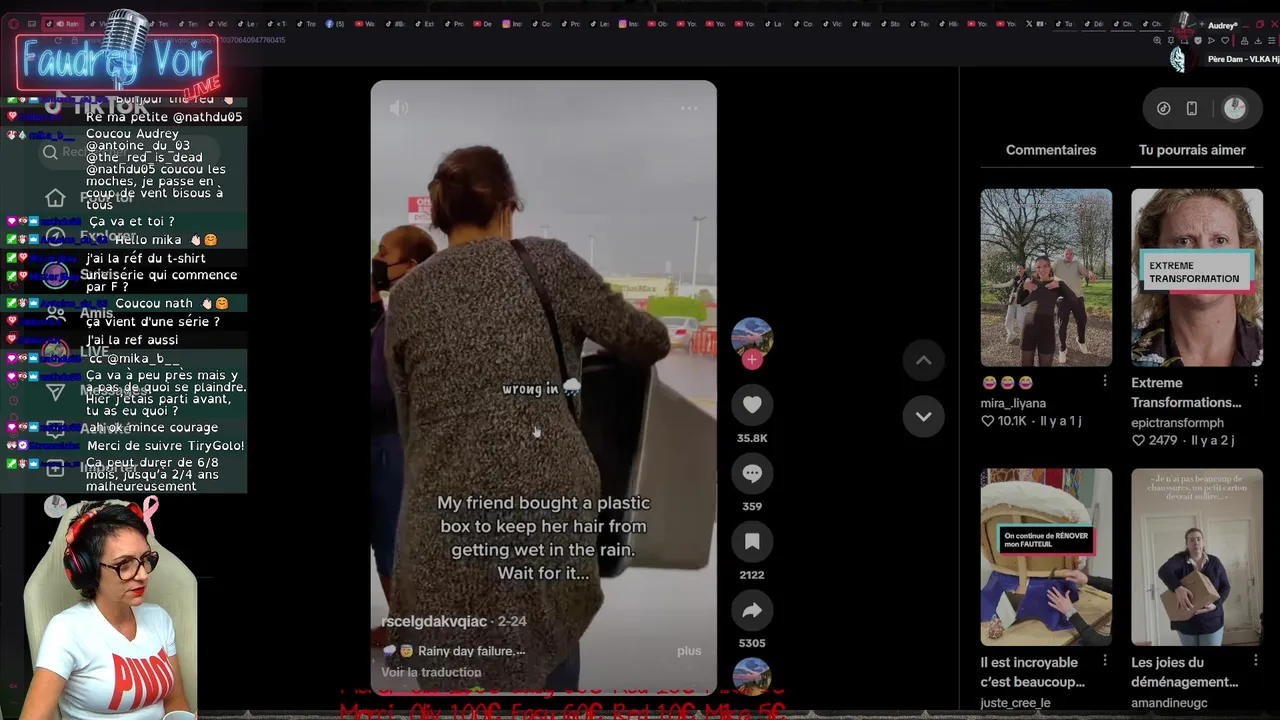Screen dimensions: 1280x720
Task: Click the 2122 saves count
Action: point(752,575)
